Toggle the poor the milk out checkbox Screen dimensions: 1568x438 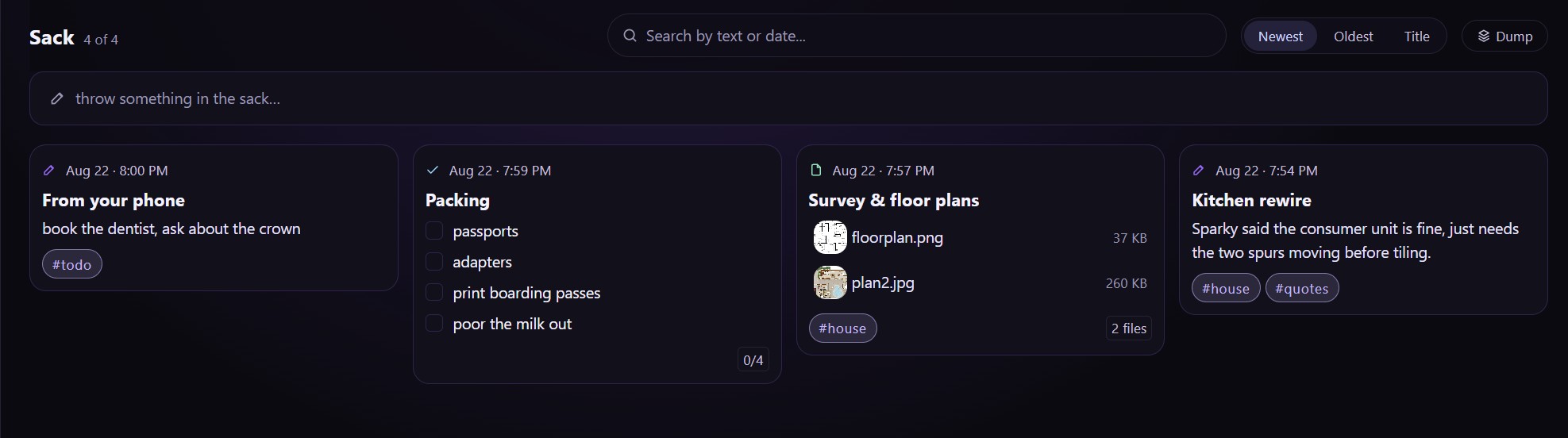(434, 324)
